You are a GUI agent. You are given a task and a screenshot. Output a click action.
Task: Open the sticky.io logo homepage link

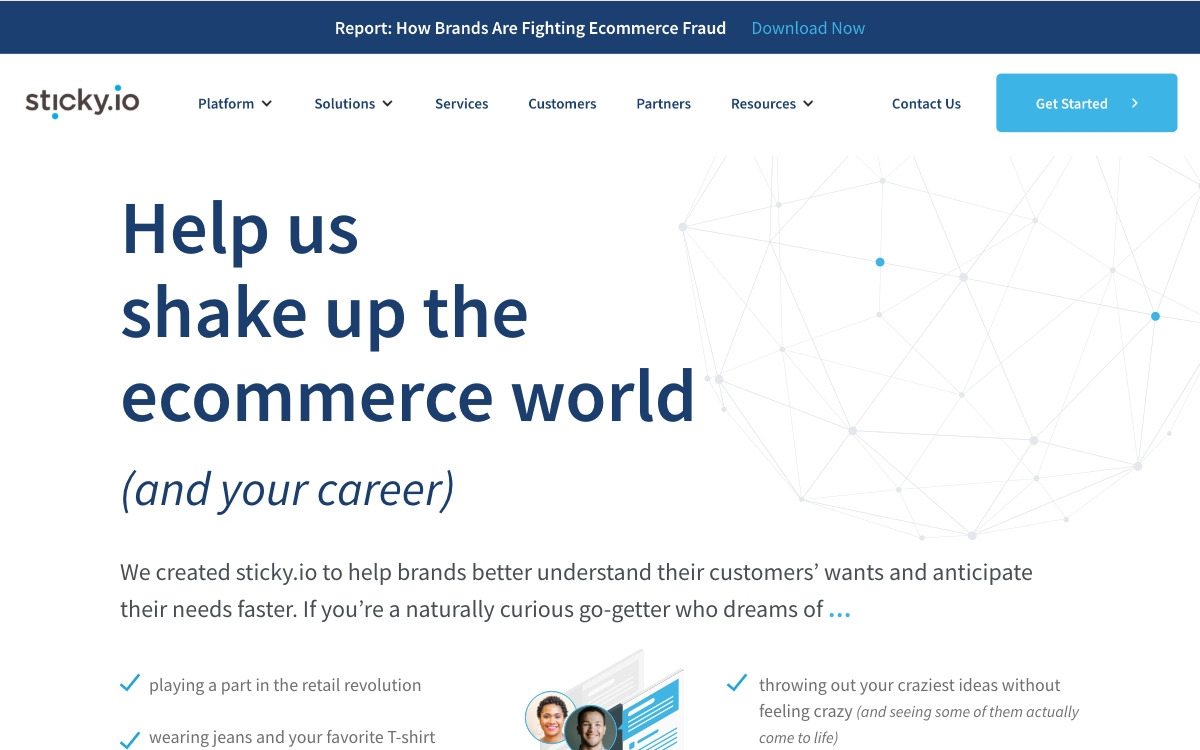click(82, 102)
